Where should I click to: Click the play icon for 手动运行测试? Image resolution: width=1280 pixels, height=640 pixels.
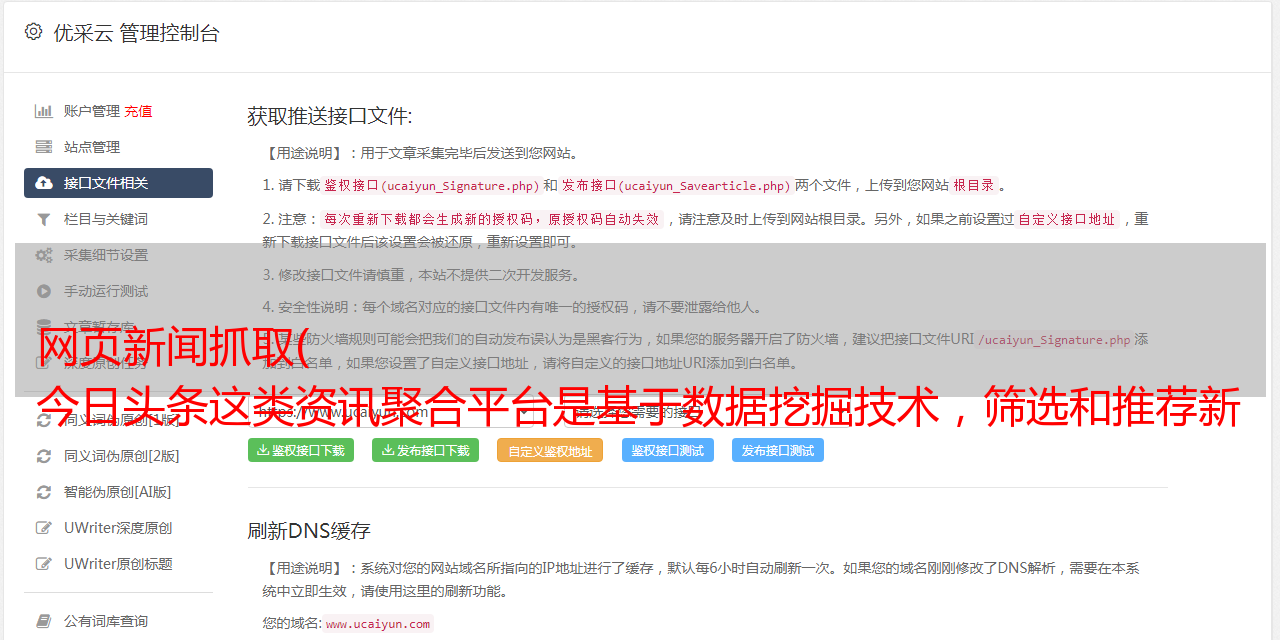[x=44, y=291]
